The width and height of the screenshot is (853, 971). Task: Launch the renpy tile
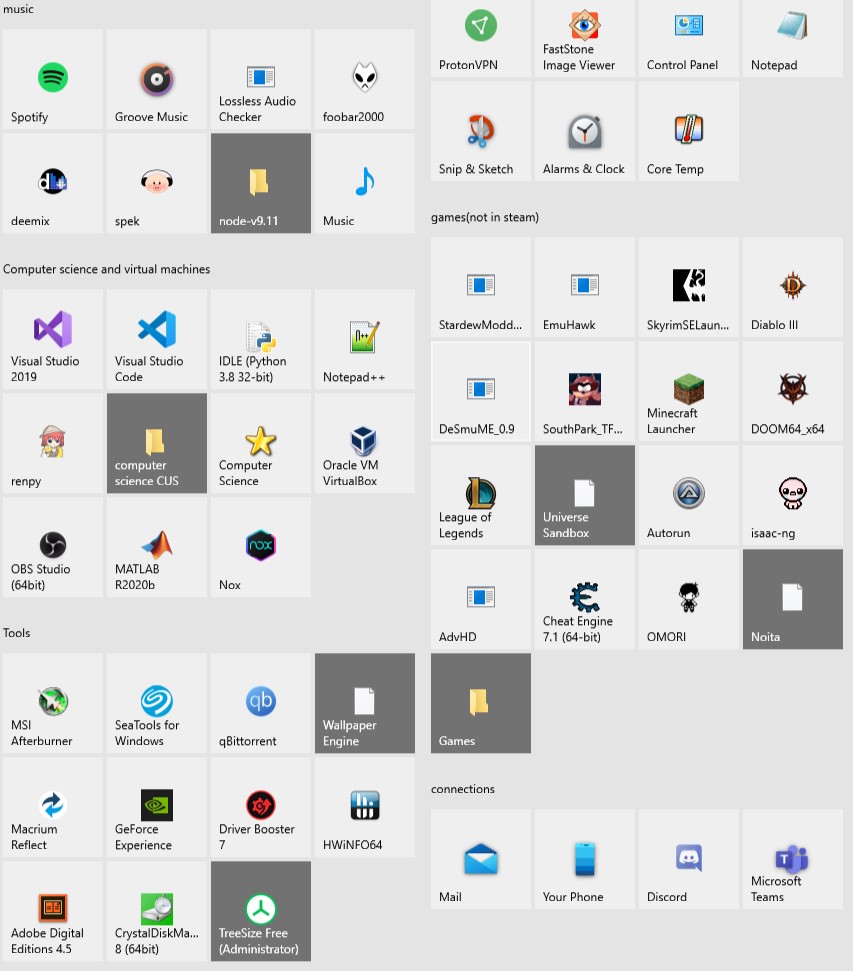tap(53, 443)
